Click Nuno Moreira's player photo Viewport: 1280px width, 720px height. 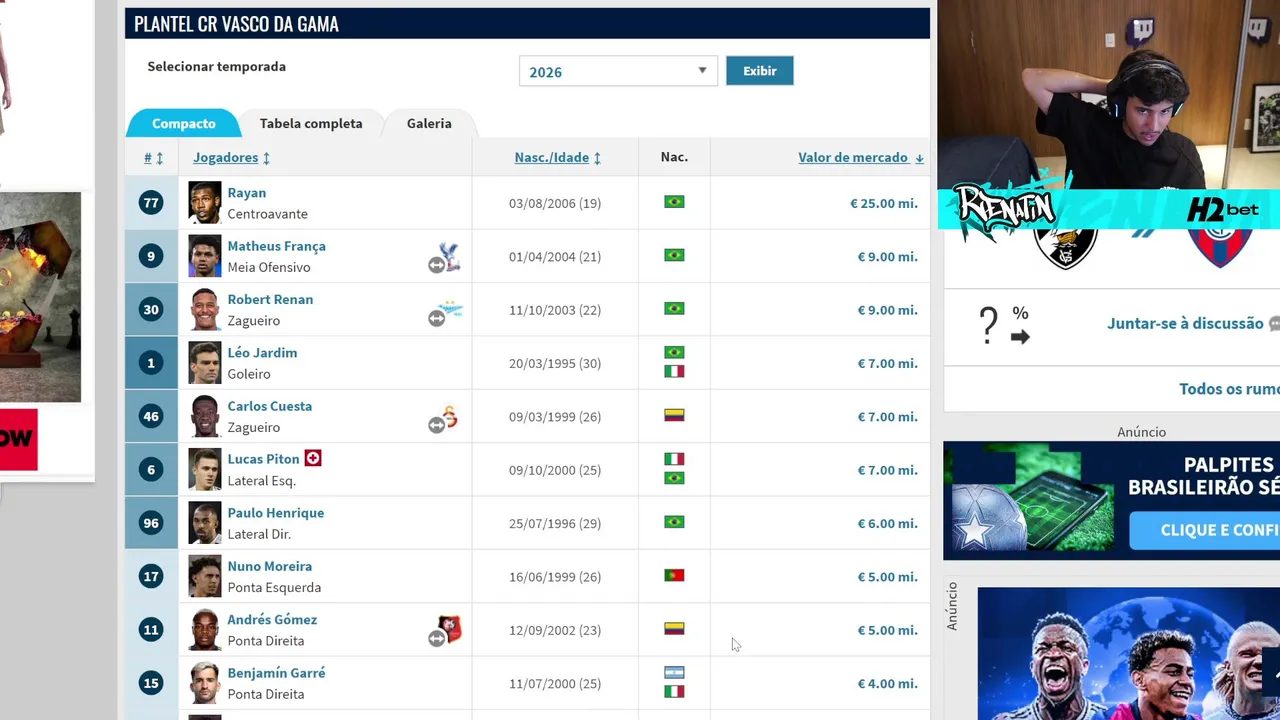coord(205,576)
